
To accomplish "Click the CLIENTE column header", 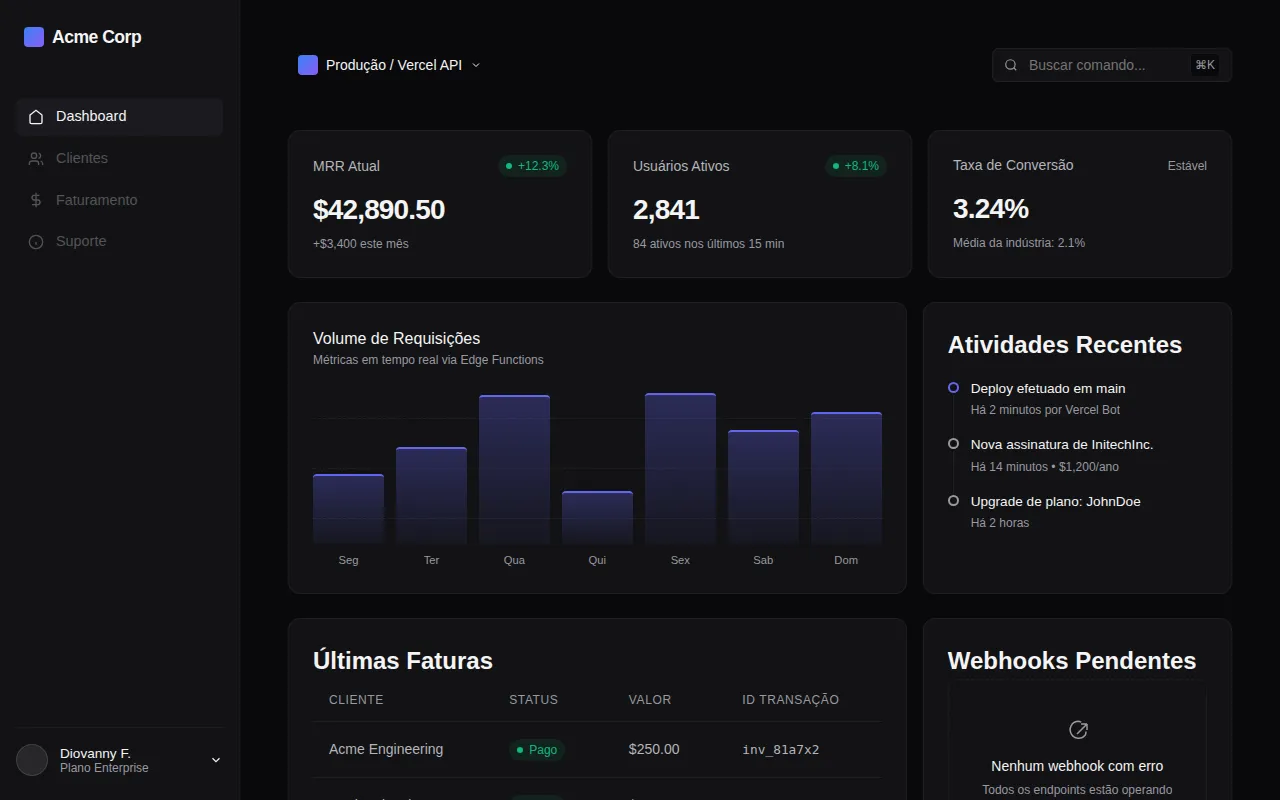I will click(356, 700).
